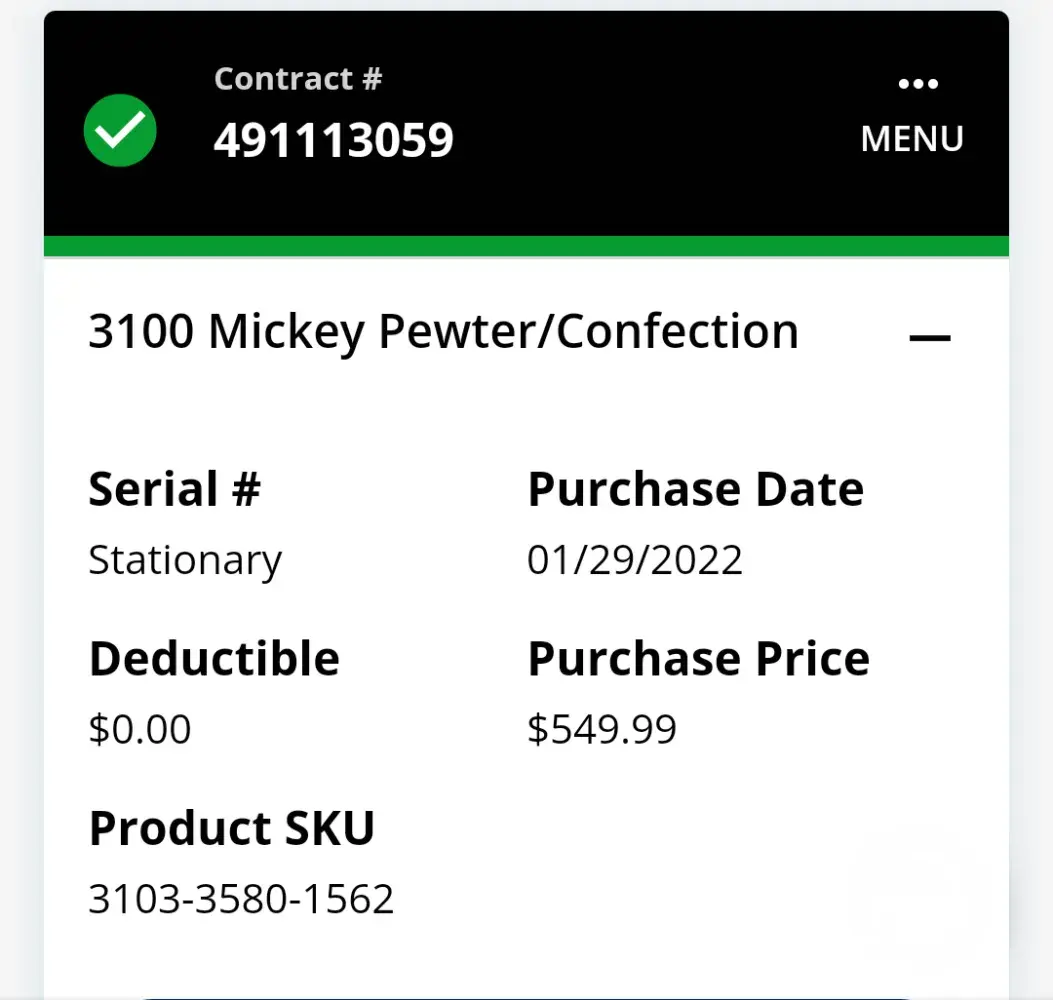This screenshot has width=1053, height=1000.
Task: Click the Serial # label
Action: tap(174, 490)
